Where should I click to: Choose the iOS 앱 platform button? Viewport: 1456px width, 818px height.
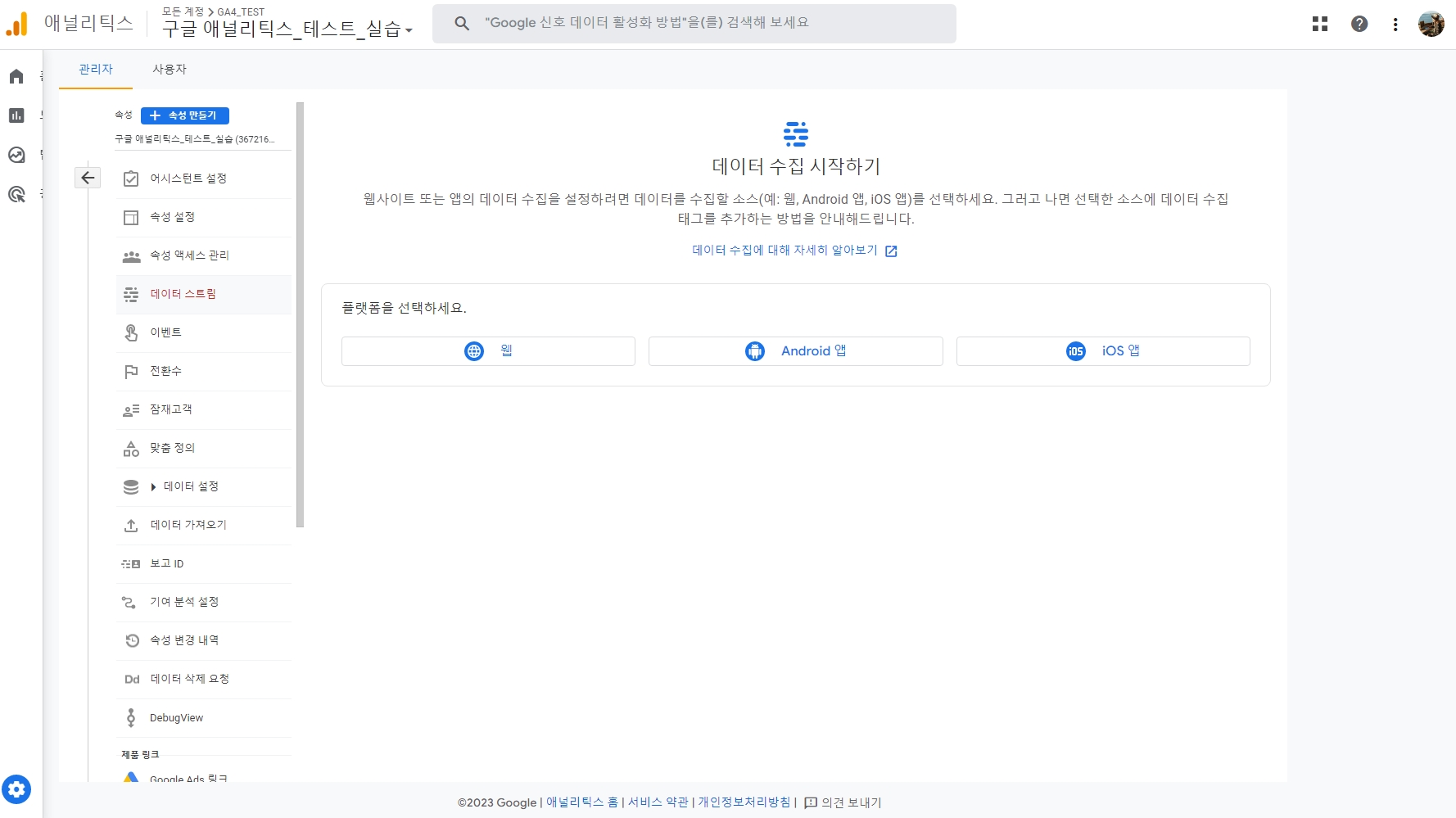tap(1103, 351)
